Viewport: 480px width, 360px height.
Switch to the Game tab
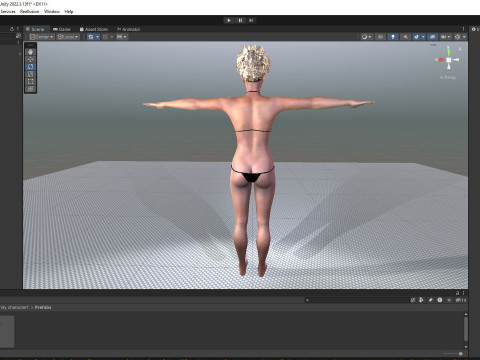click(x=62, y=29)
